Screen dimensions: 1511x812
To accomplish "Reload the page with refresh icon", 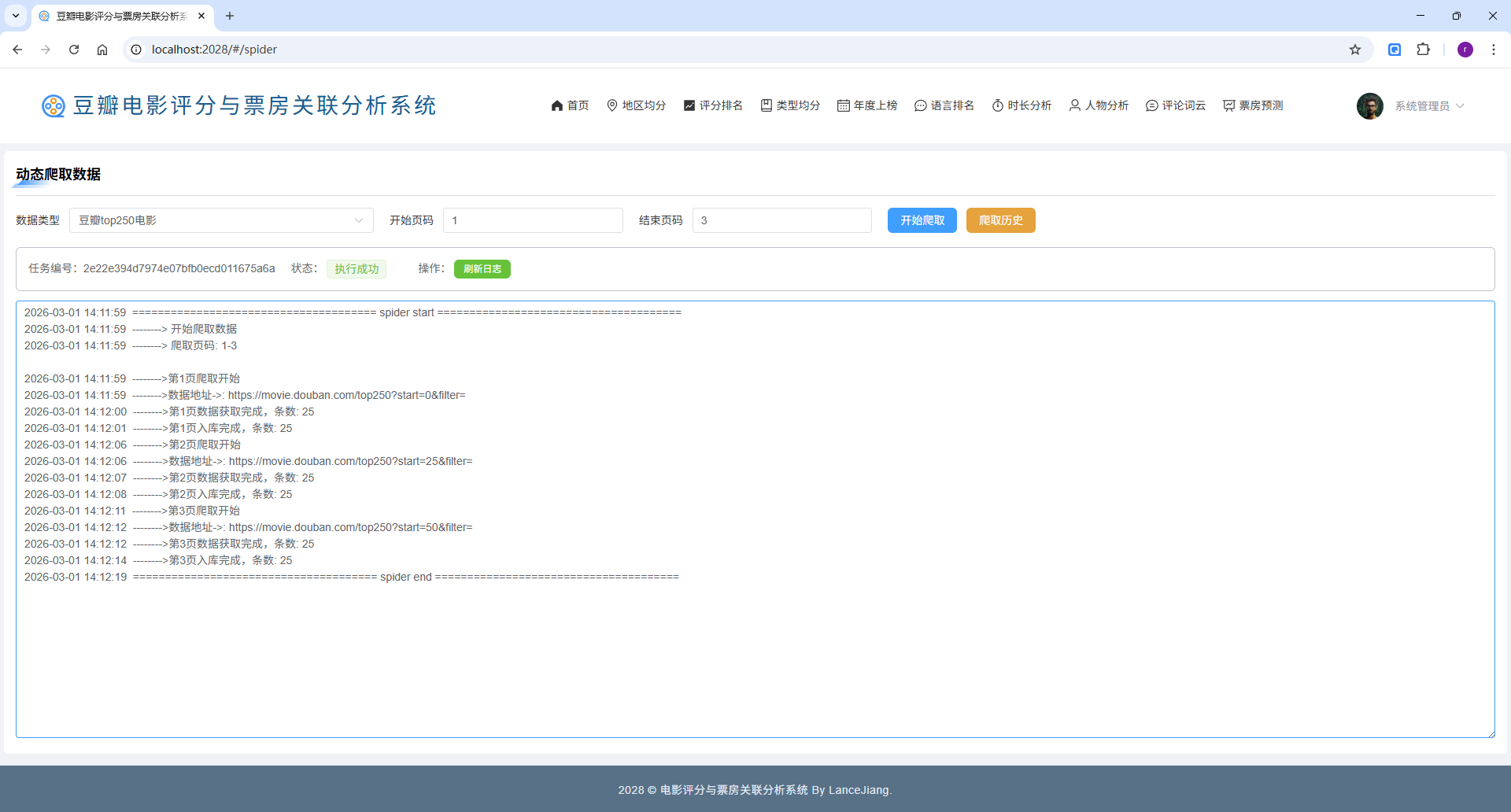I will tap(74, 50).
